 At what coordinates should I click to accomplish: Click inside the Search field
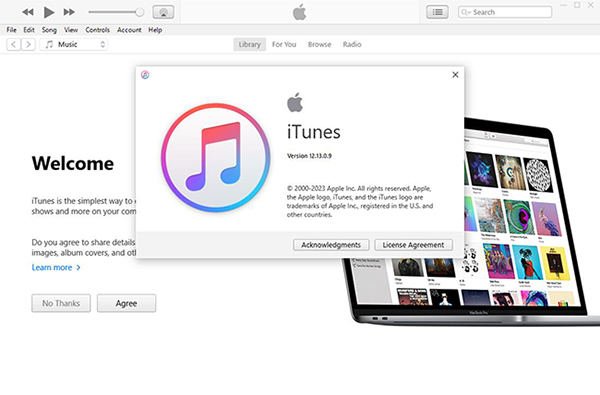[505, 12]
